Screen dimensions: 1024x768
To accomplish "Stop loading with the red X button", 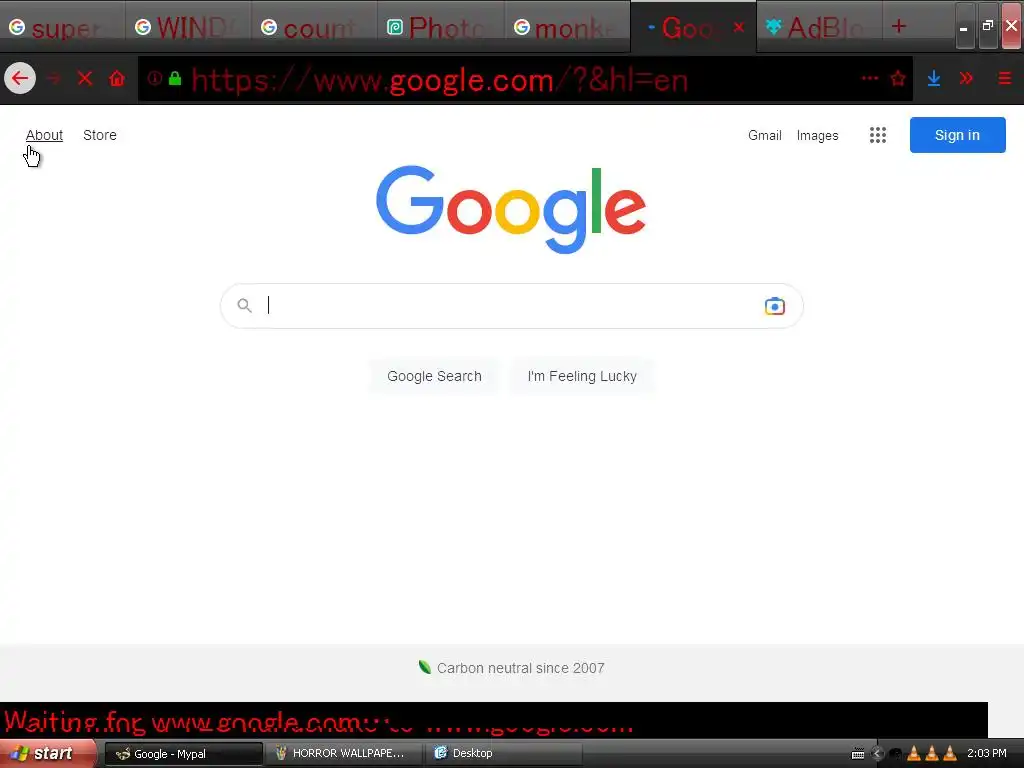I will click(85, 79).
